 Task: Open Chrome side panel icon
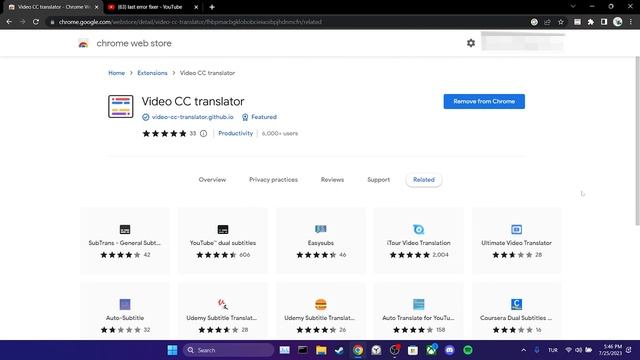604,22
